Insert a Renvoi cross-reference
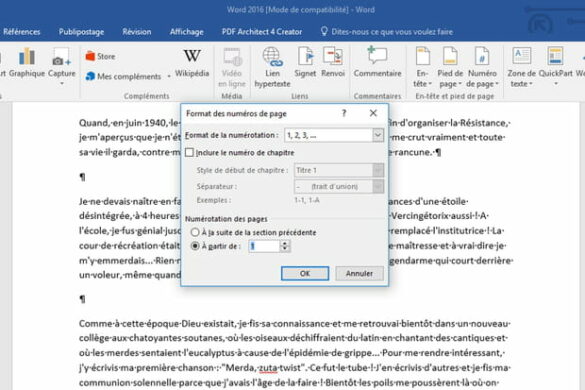The width and height of the screenshot is (585, 390). [x=332, y=63]
